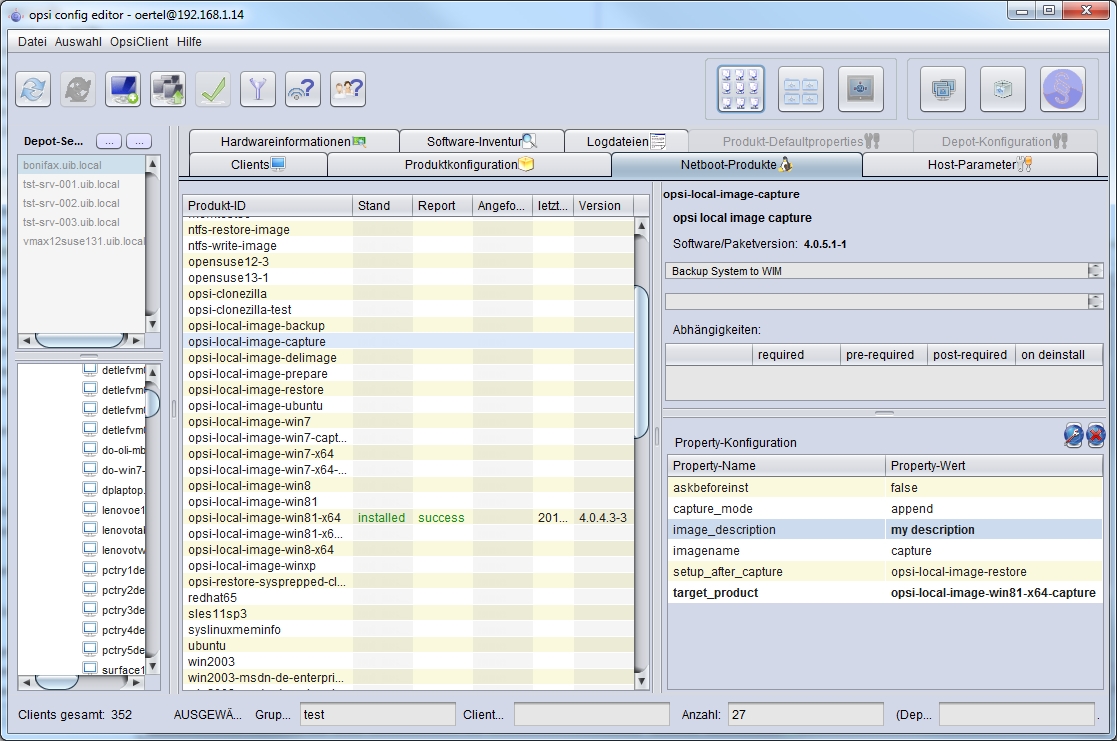Viewport: 1117px width, 741px height.
Task: Select the dplaptop client in tree
Action: click(x=114, y=490)
